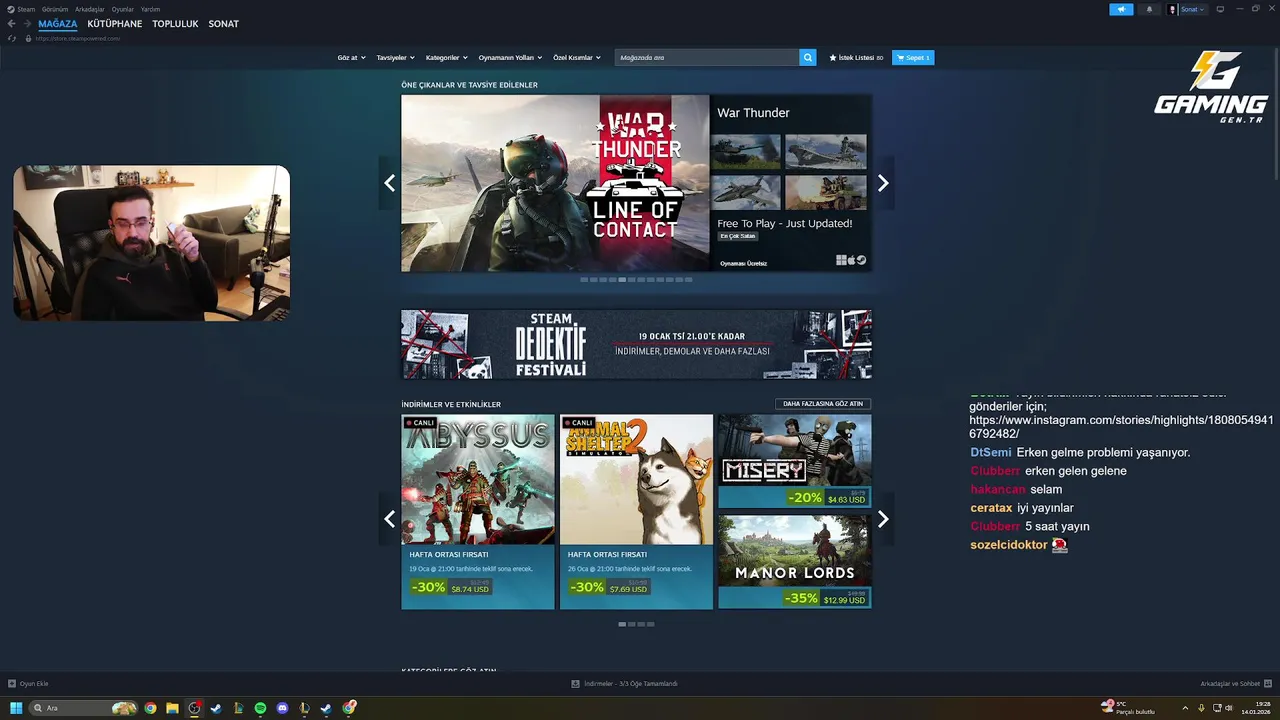Click the refresh page icon beside URL
Screen dimensions: 1280x720
12,38
